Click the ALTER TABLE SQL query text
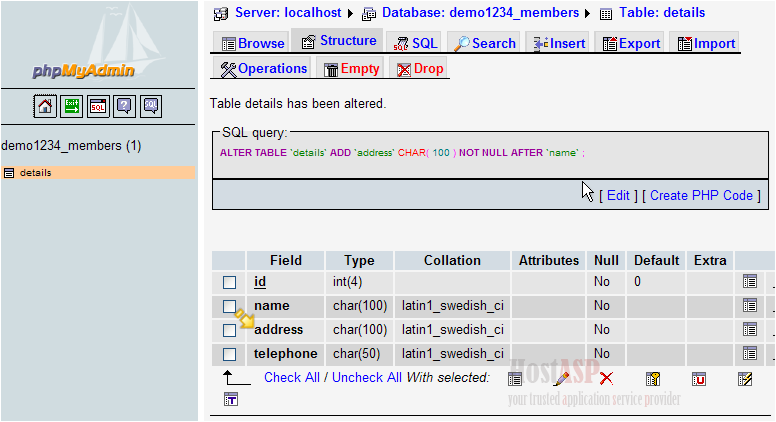The width and height of the screenshot is (776, 422). 402,153
